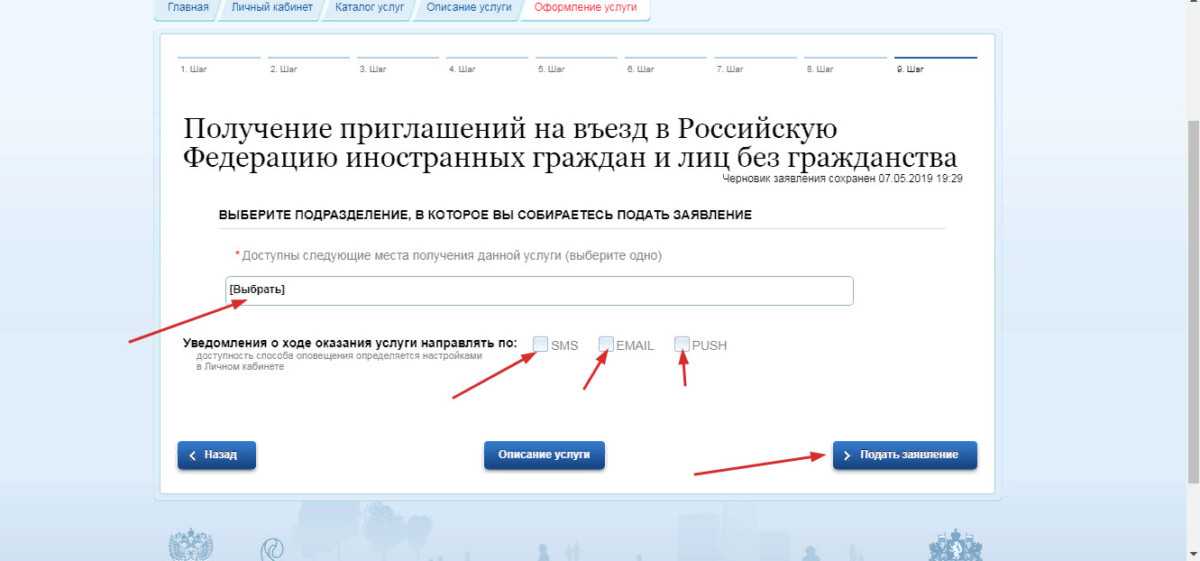The width and height of the screenshot is (1200, 561).
Task: Tick the EMAIL notification checkbox
Action: pos(606,344)
